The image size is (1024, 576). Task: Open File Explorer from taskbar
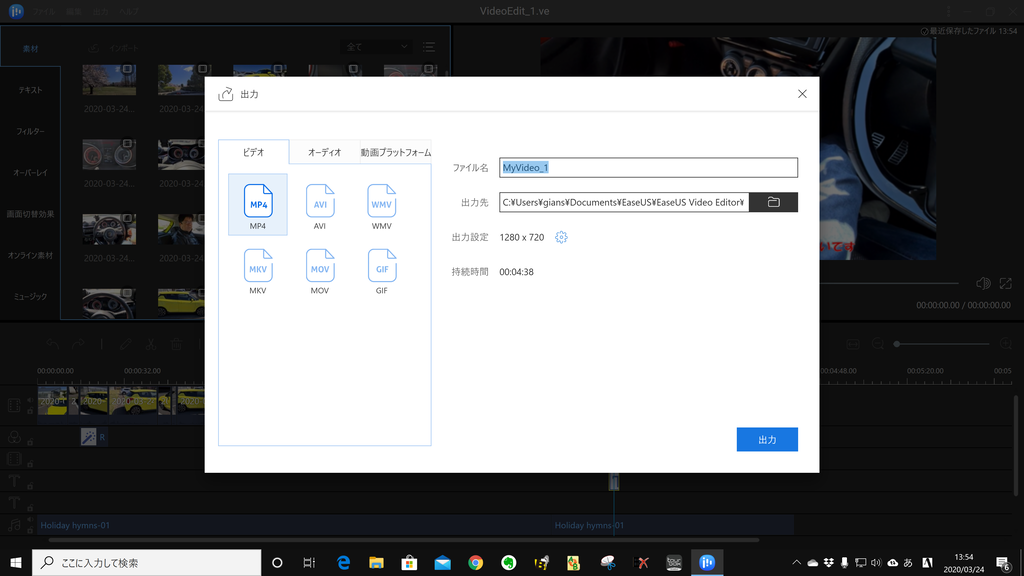376,562
